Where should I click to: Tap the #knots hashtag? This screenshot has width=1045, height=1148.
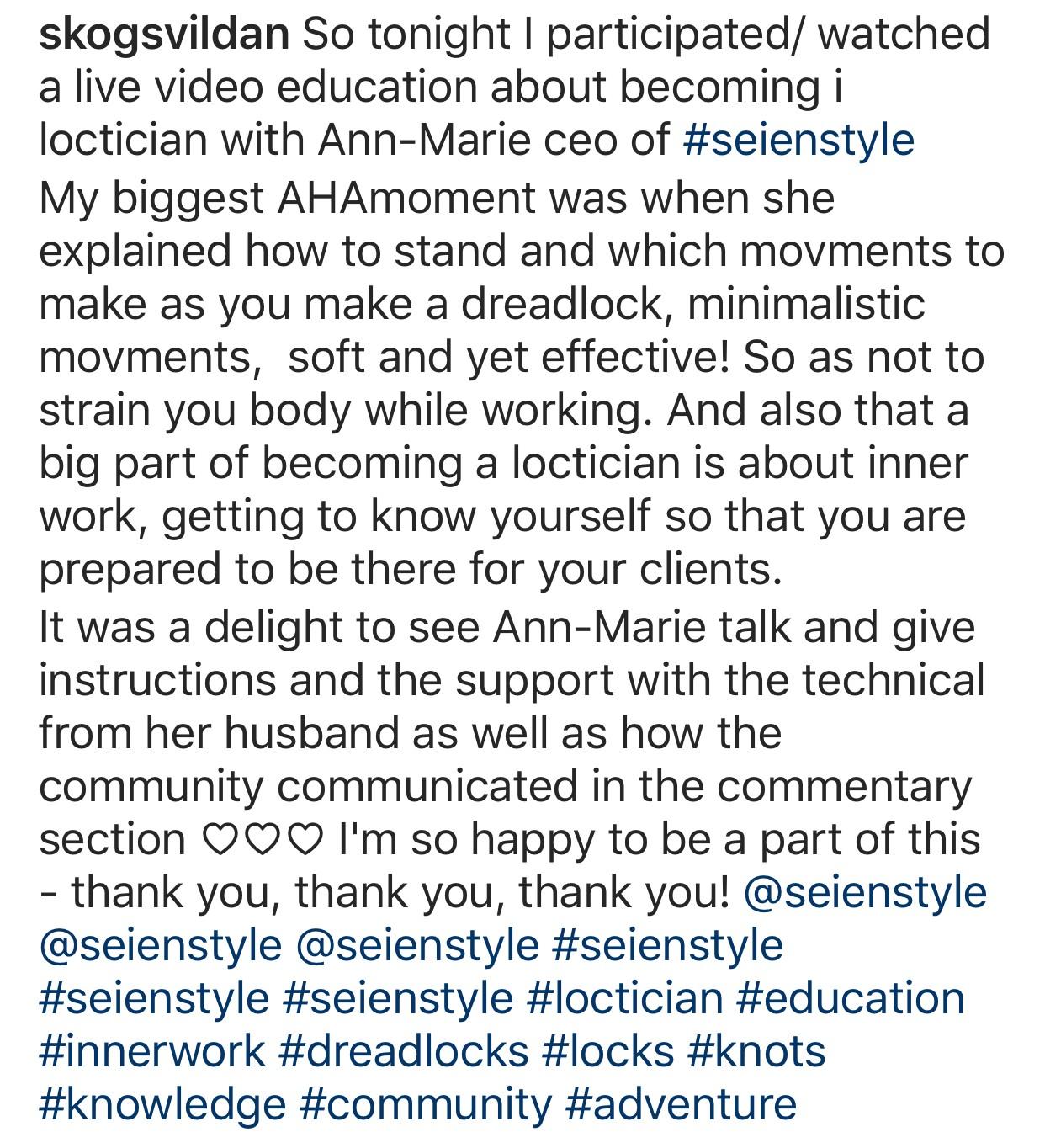tap(756, 1051)
